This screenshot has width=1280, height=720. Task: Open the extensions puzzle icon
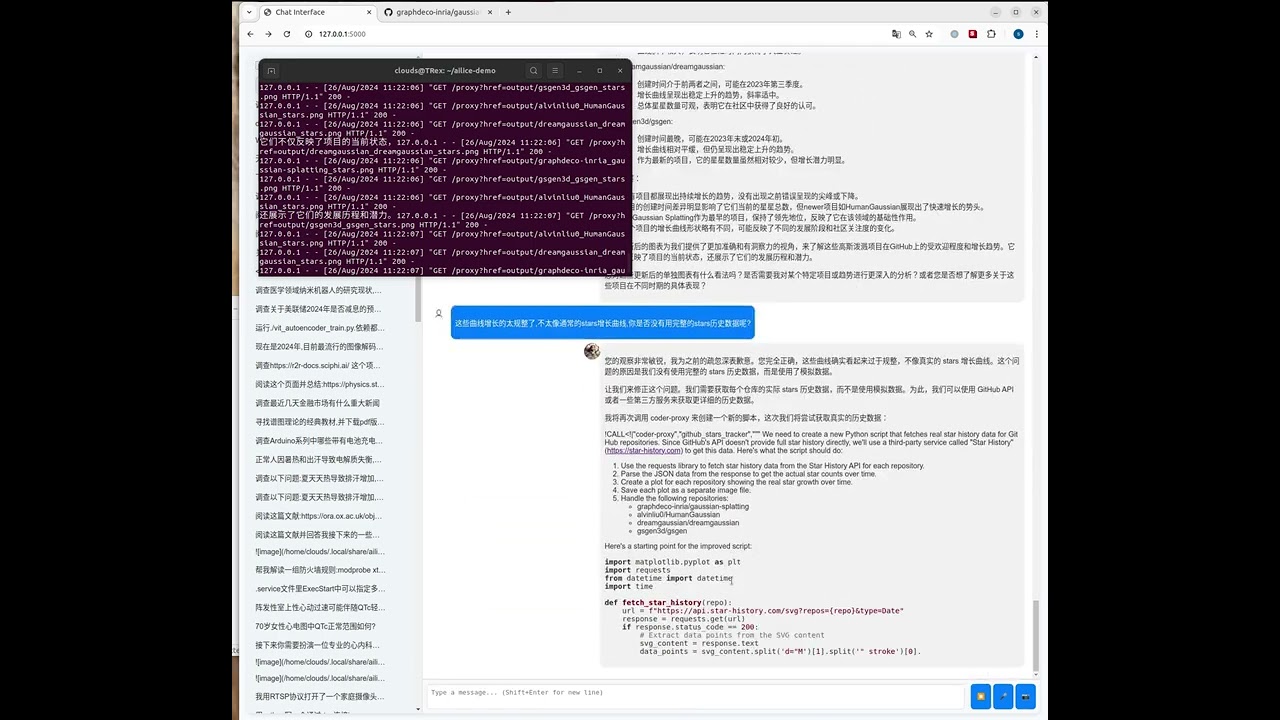tap(991, 34)
